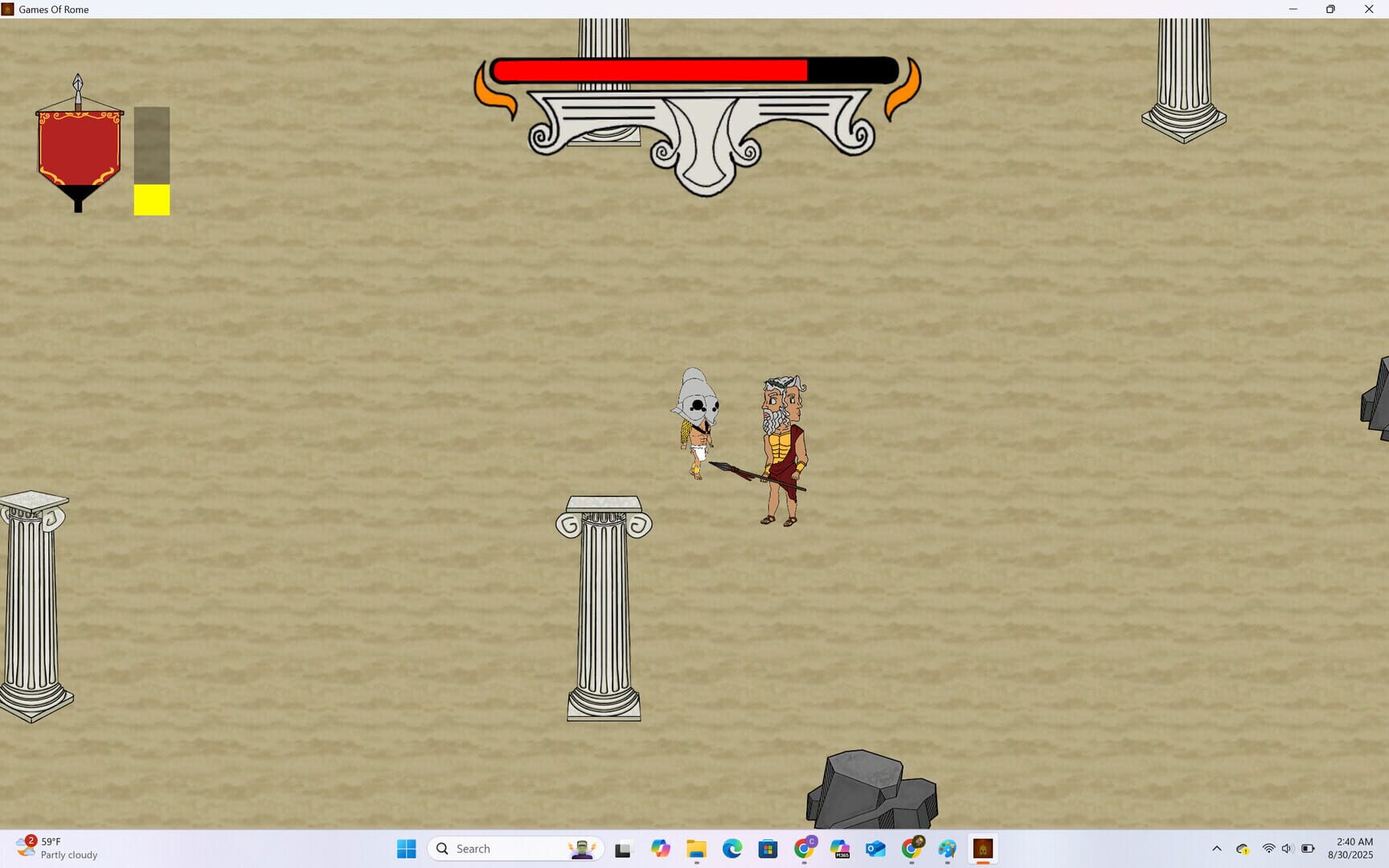The height and width of the screenshot is (868, 1389).
Task: Click the Frankenstein search companion icon
Action: coord(582,848)
